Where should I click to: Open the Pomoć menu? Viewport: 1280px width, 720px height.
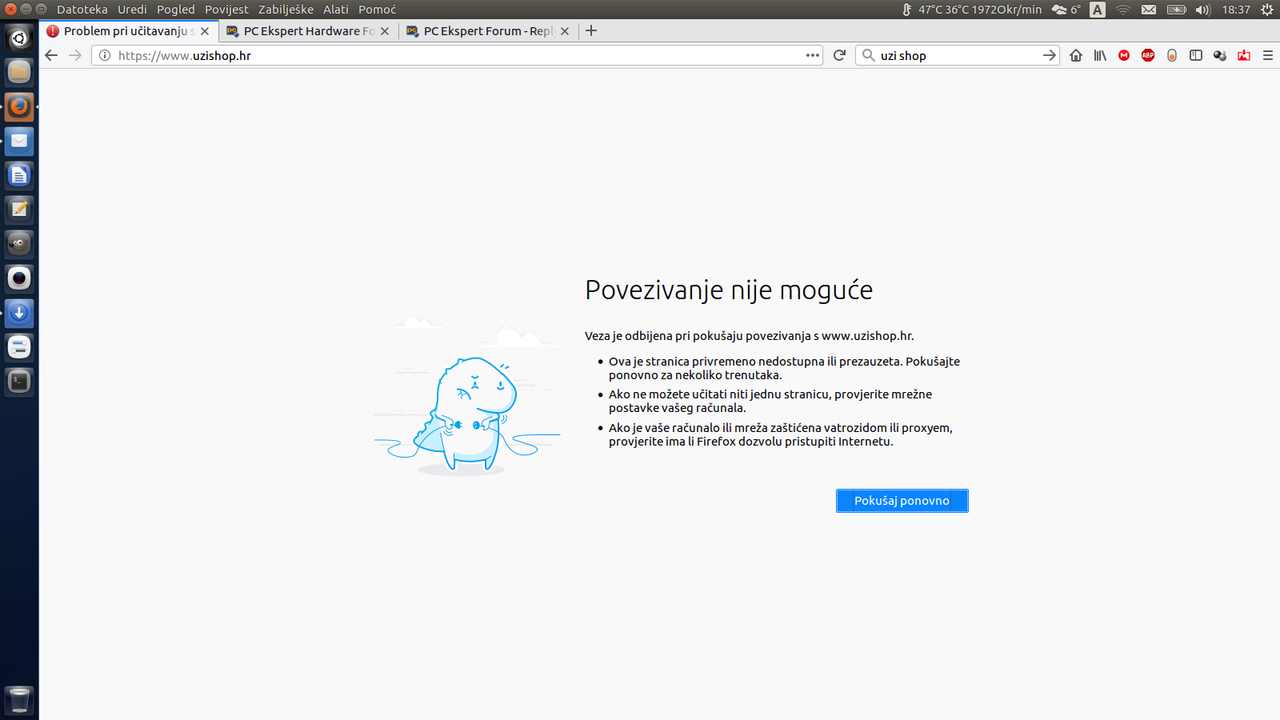click(377, 9)
